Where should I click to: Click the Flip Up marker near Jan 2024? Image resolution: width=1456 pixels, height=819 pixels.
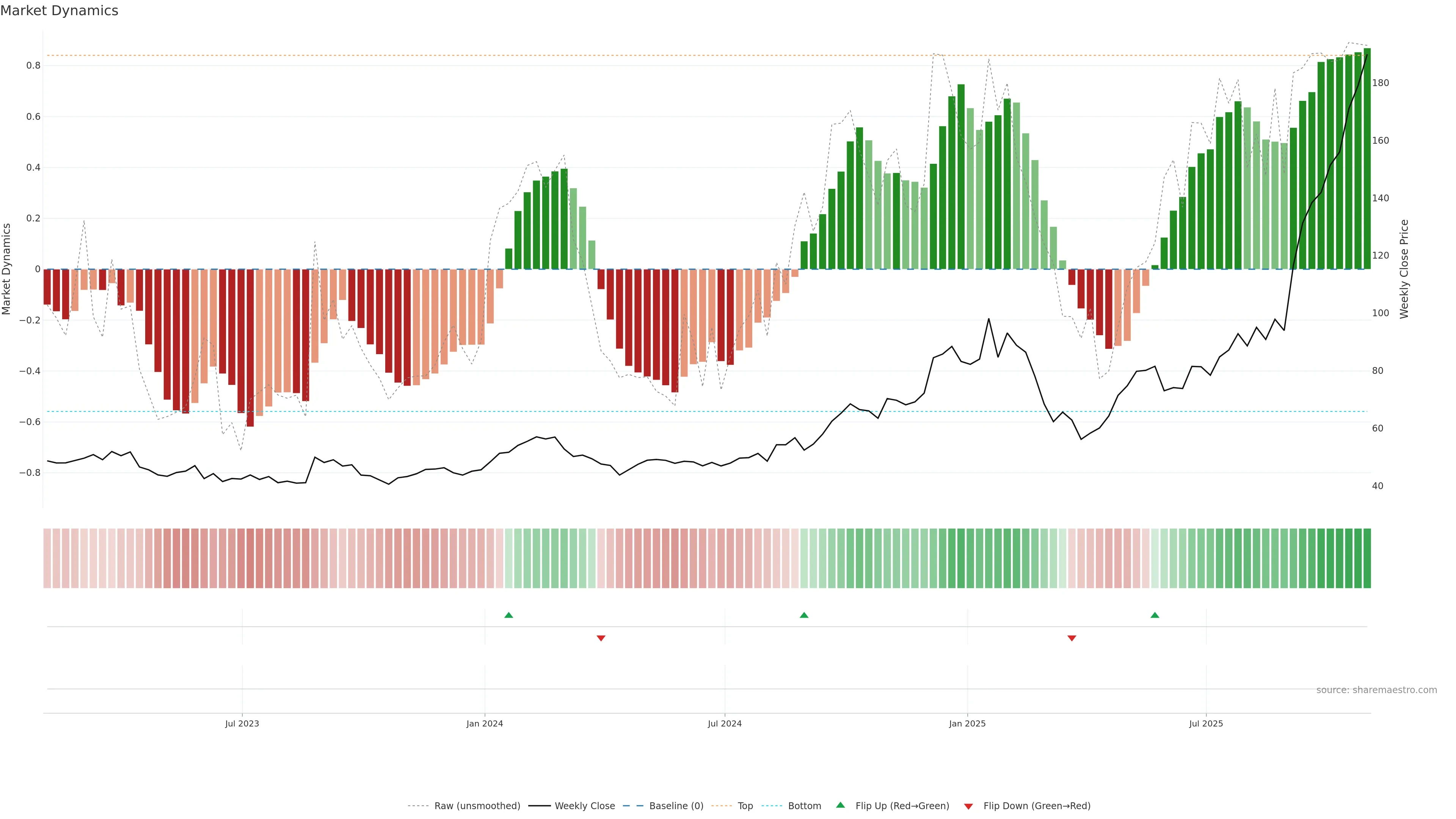[509, 615]
